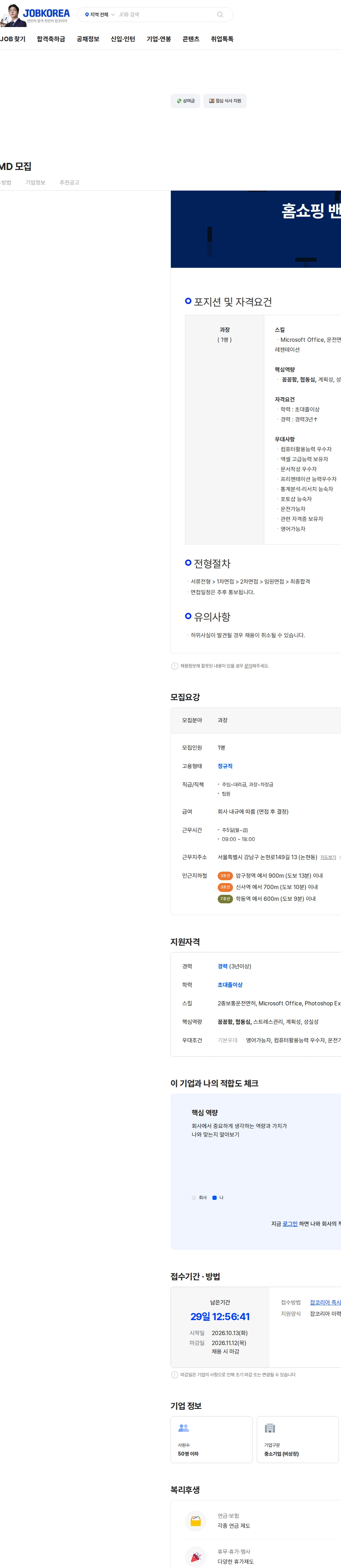
Task: Open the 취업톡톡 menu
Action: click(222, 39)
